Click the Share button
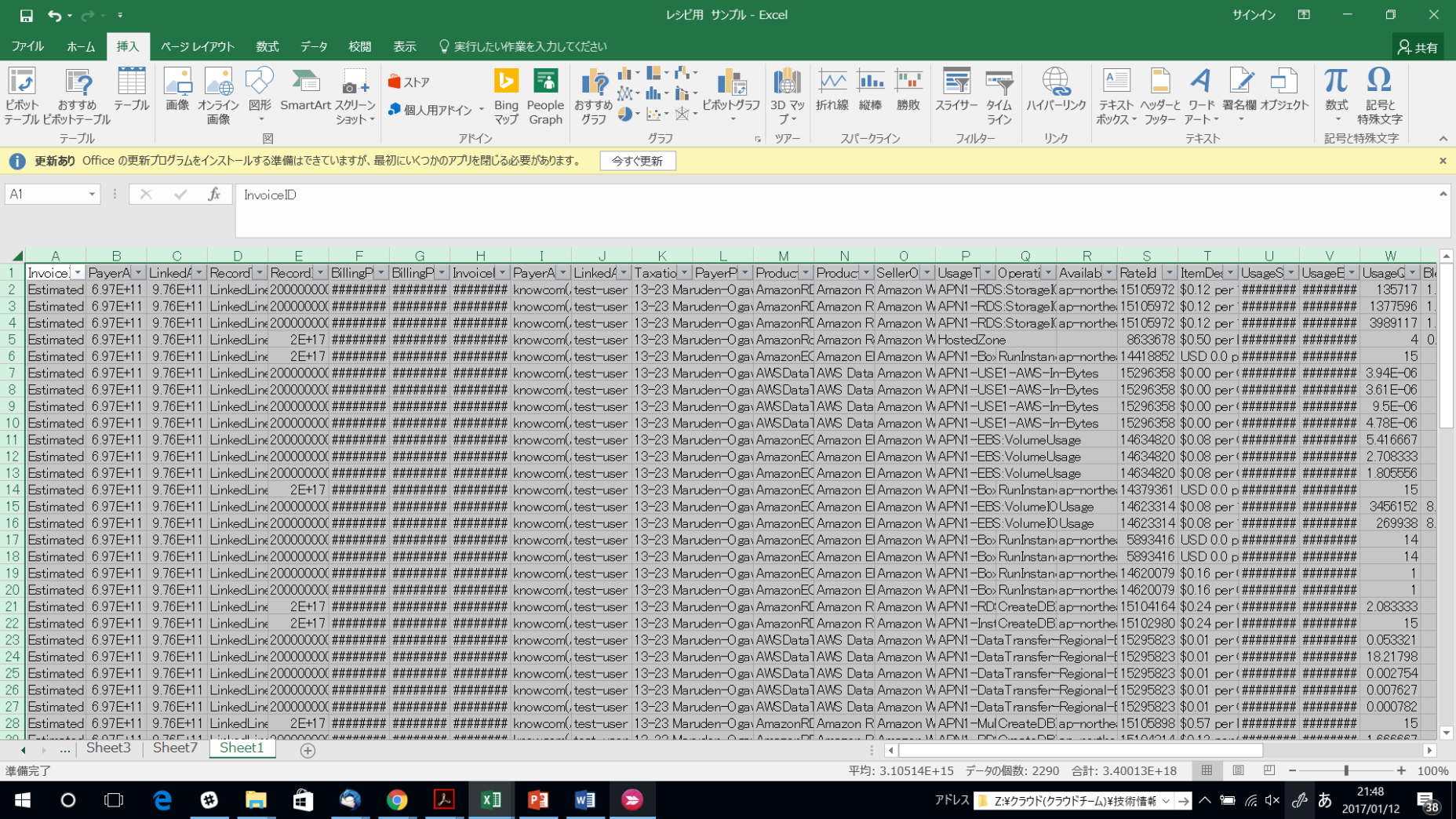Image resolution: width=1456 pixels, height=819 pixels. coord(1418,48)
